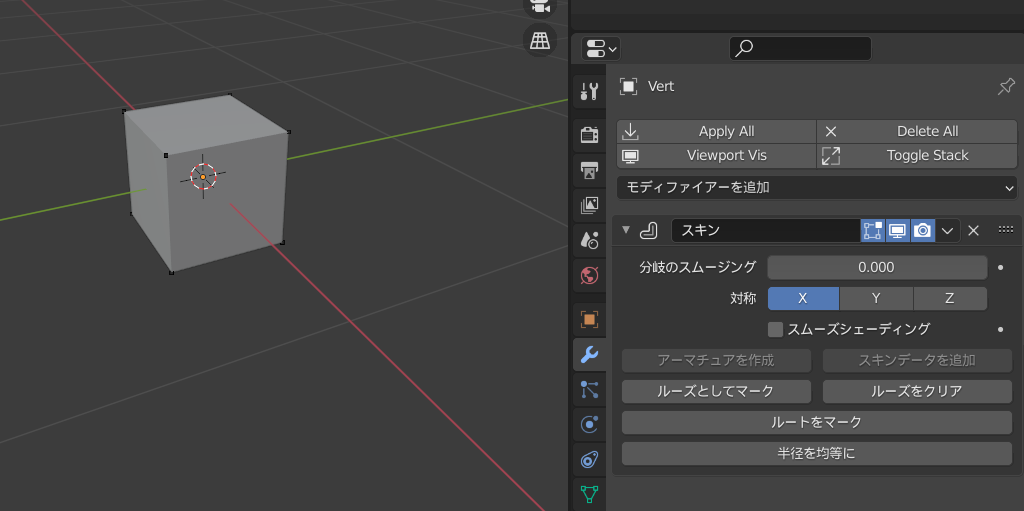Toggle Skin modifier viewport display
The width and height of the screenshot is (1024, 511).
(x=897, y=230)
